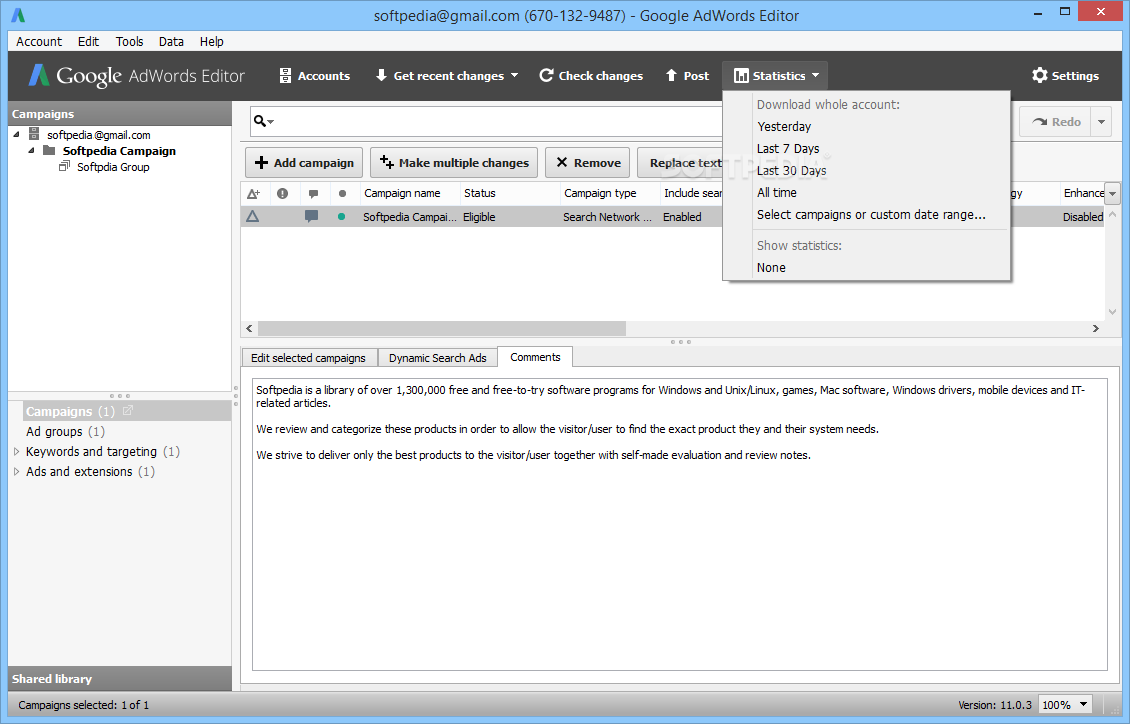1130x724 pixels.
Task: Click the Status column header
Action: click(510, 193)
